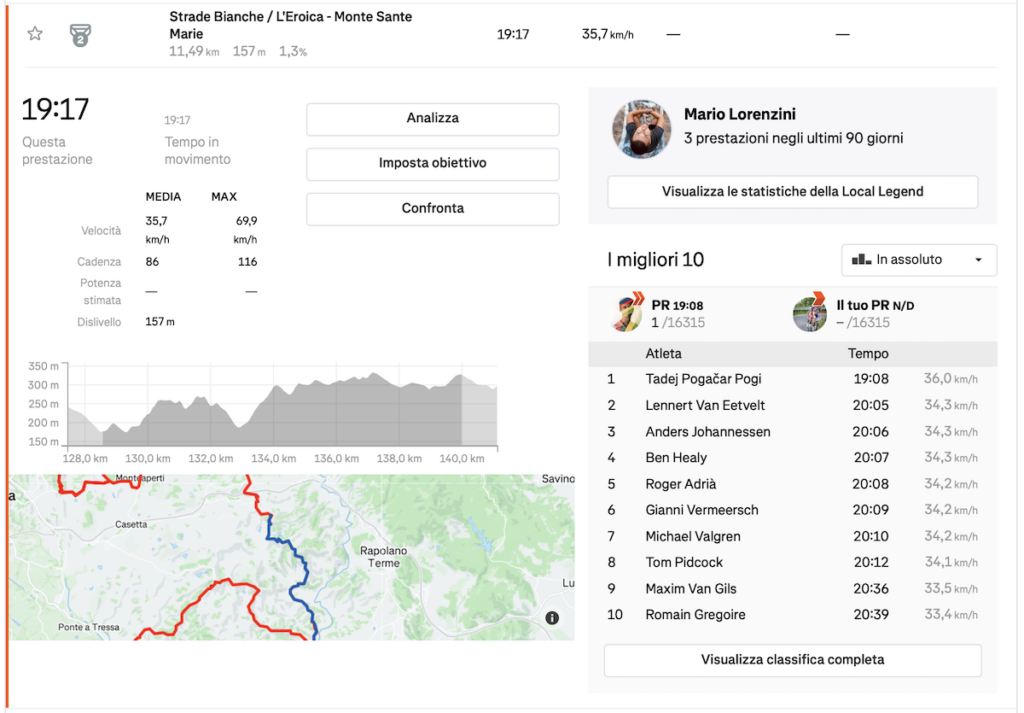
Task: Select Tom Pidcock in leaderboard
Action: tap(684, 562)
